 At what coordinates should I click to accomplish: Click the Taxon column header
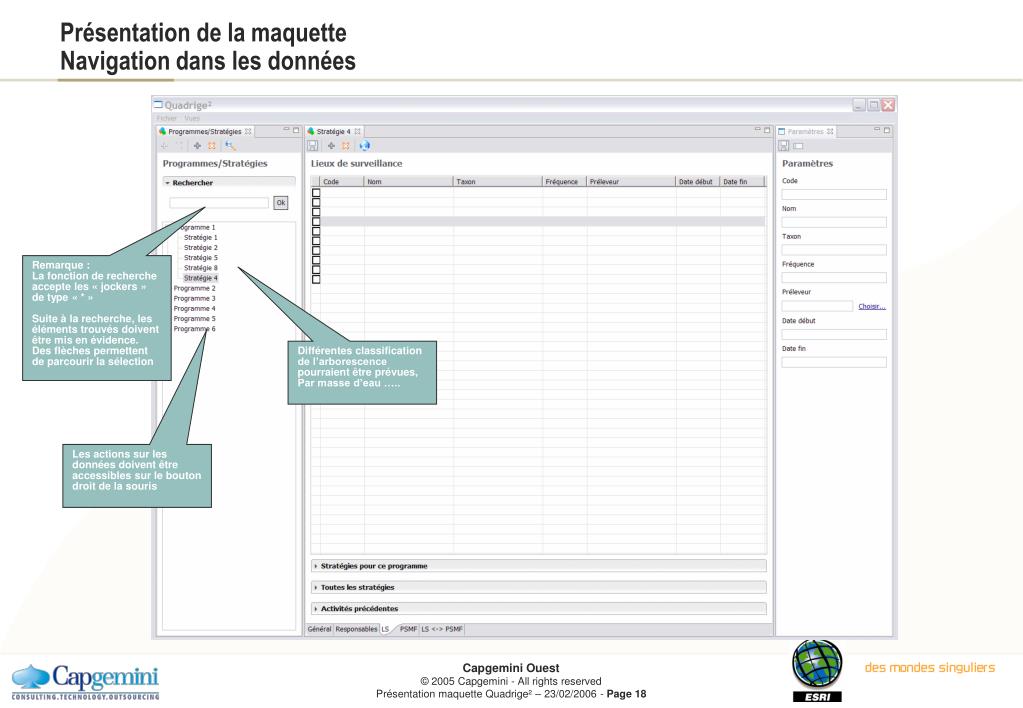(x=498, y=181)
